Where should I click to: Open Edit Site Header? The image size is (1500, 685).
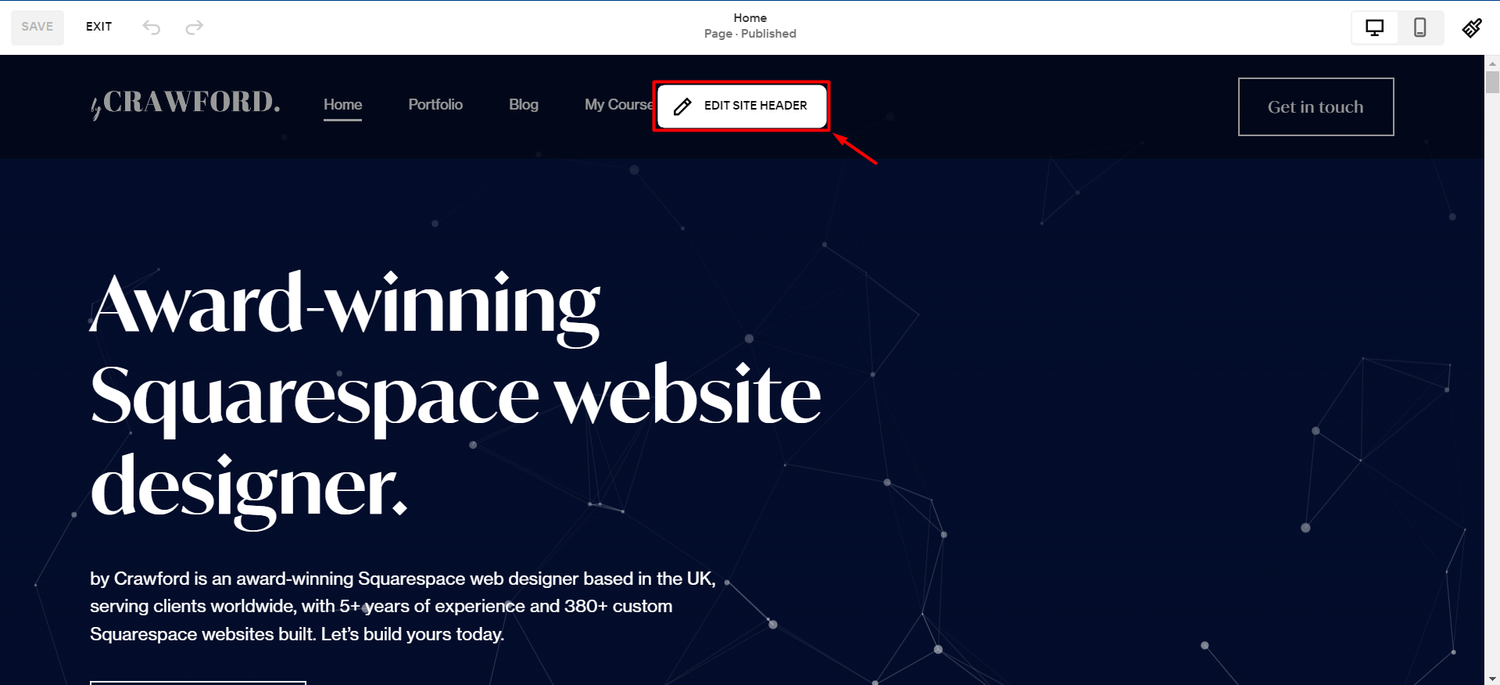click(741, 105)
